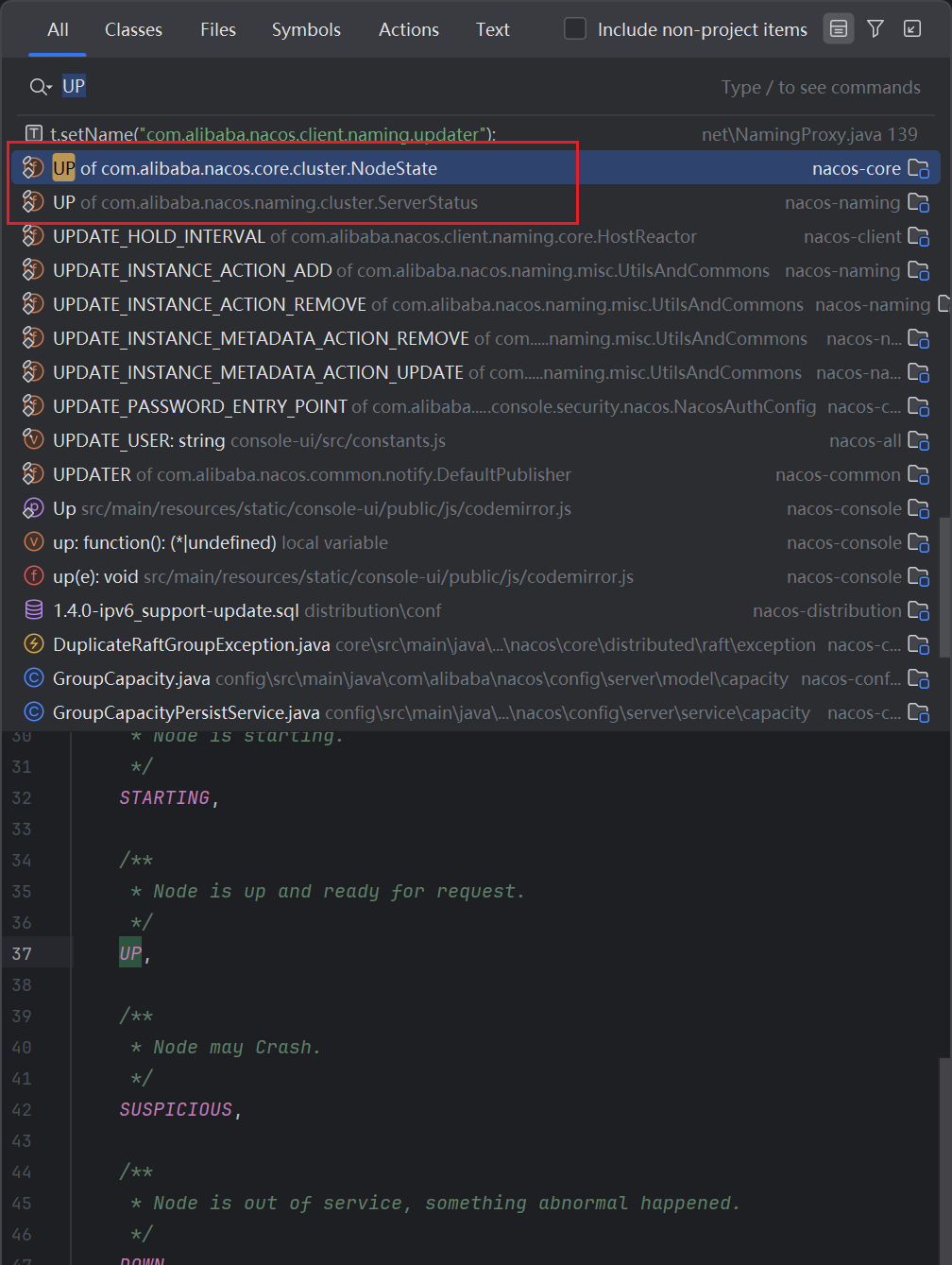Select UP of NodeState result
The width and height of the screenshot is (952, 1265).
(246, 169)
